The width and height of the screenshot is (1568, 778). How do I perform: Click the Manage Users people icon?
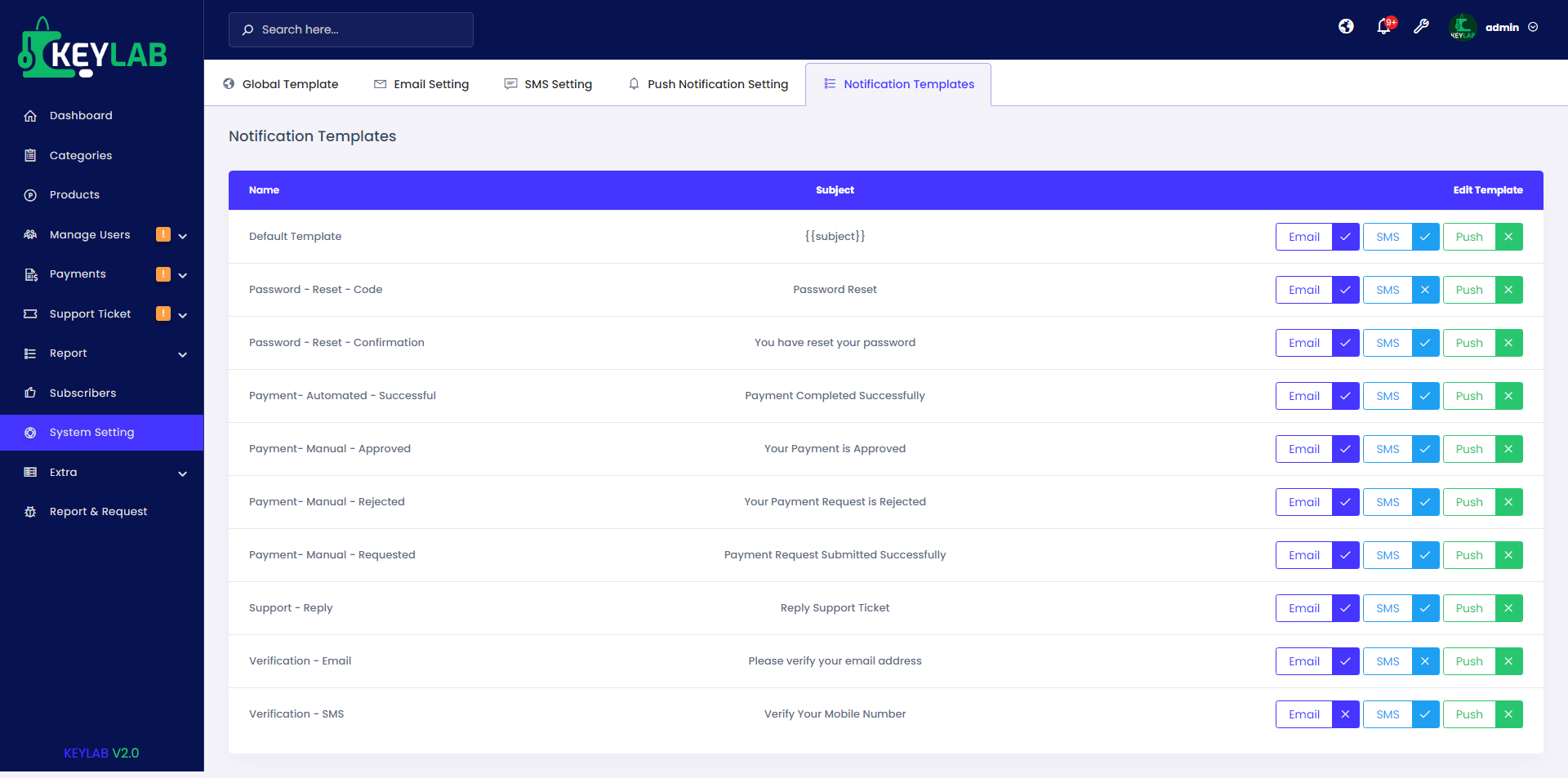click(x=30, y=234)
